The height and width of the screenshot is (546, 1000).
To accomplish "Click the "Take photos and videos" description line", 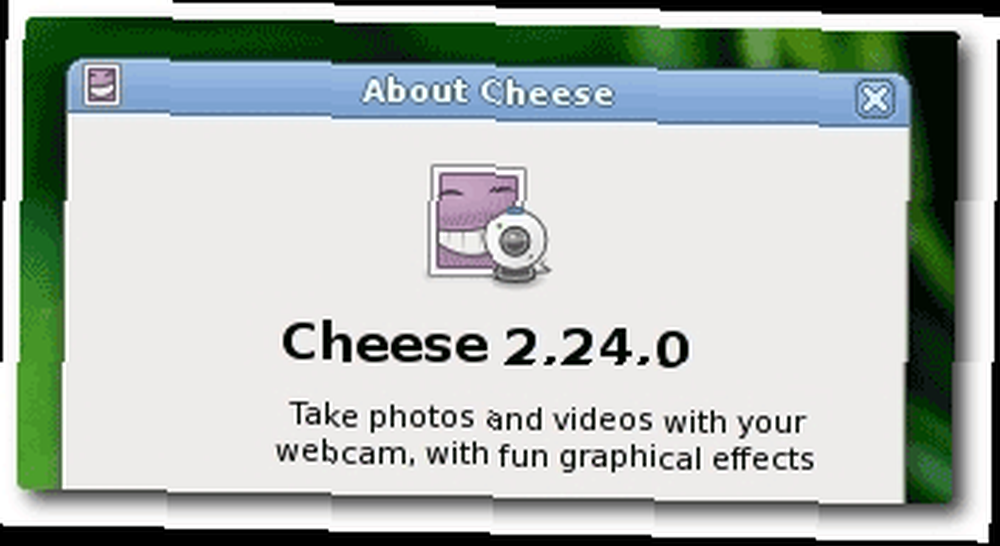I will click(x=547, y=418).
